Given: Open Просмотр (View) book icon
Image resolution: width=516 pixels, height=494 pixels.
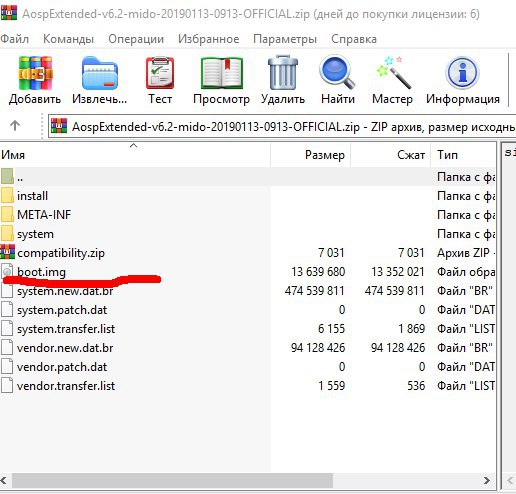Looking at the screenshot, I should (222, 73).
